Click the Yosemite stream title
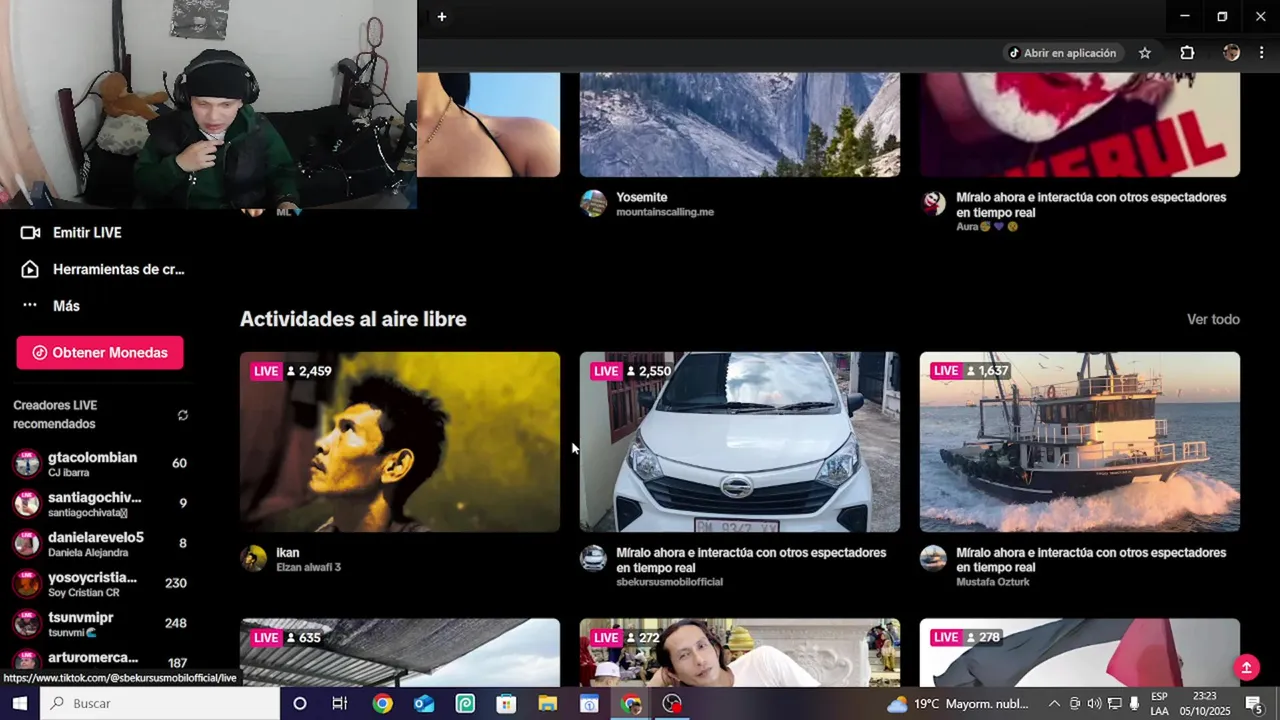Viewport: 1280px width, 720px height. coord(641,197)
